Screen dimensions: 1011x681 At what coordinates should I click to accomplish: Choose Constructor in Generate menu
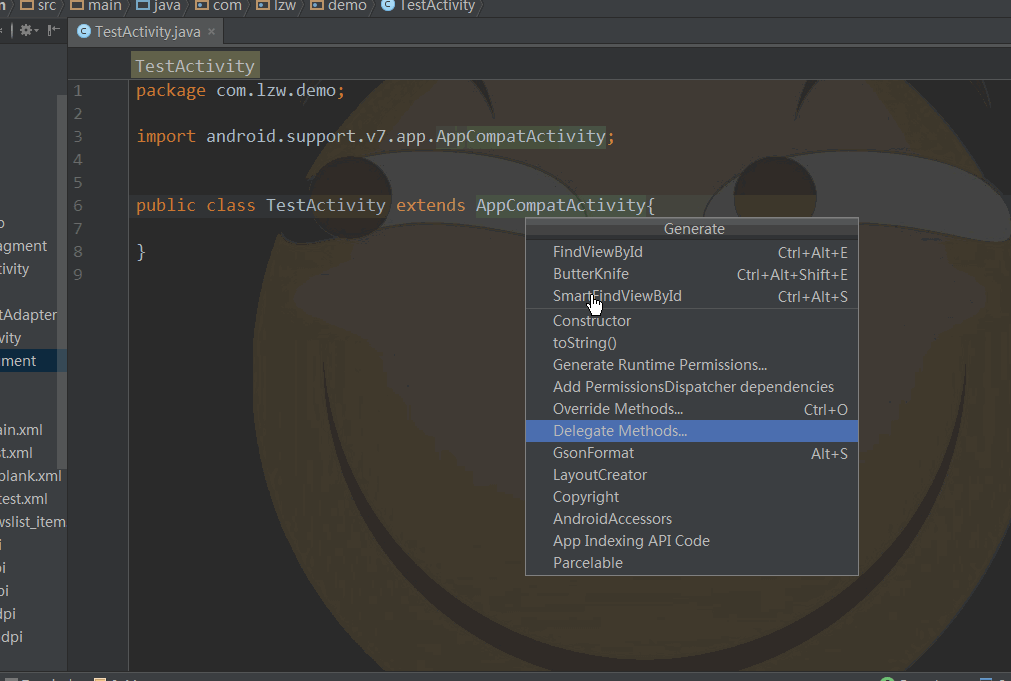point(692,321)
